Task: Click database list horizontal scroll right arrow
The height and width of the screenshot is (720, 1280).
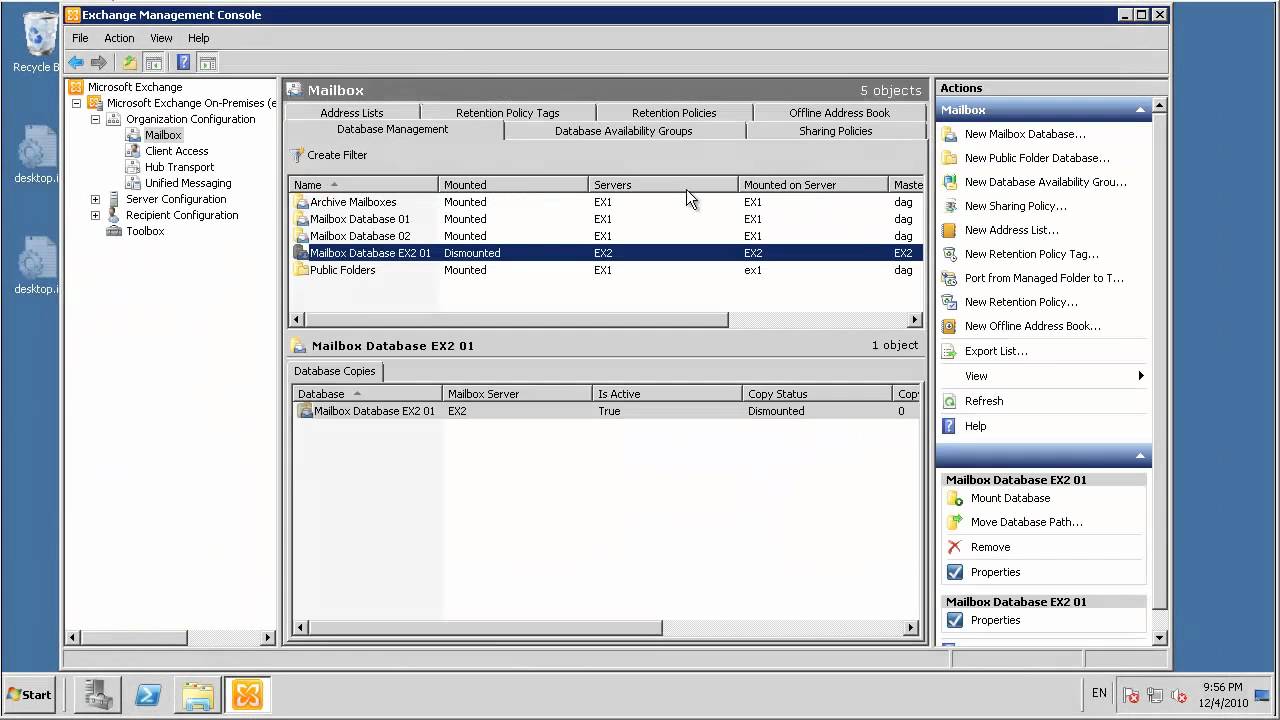Action: pyautogui.click(x=915, y=320)
